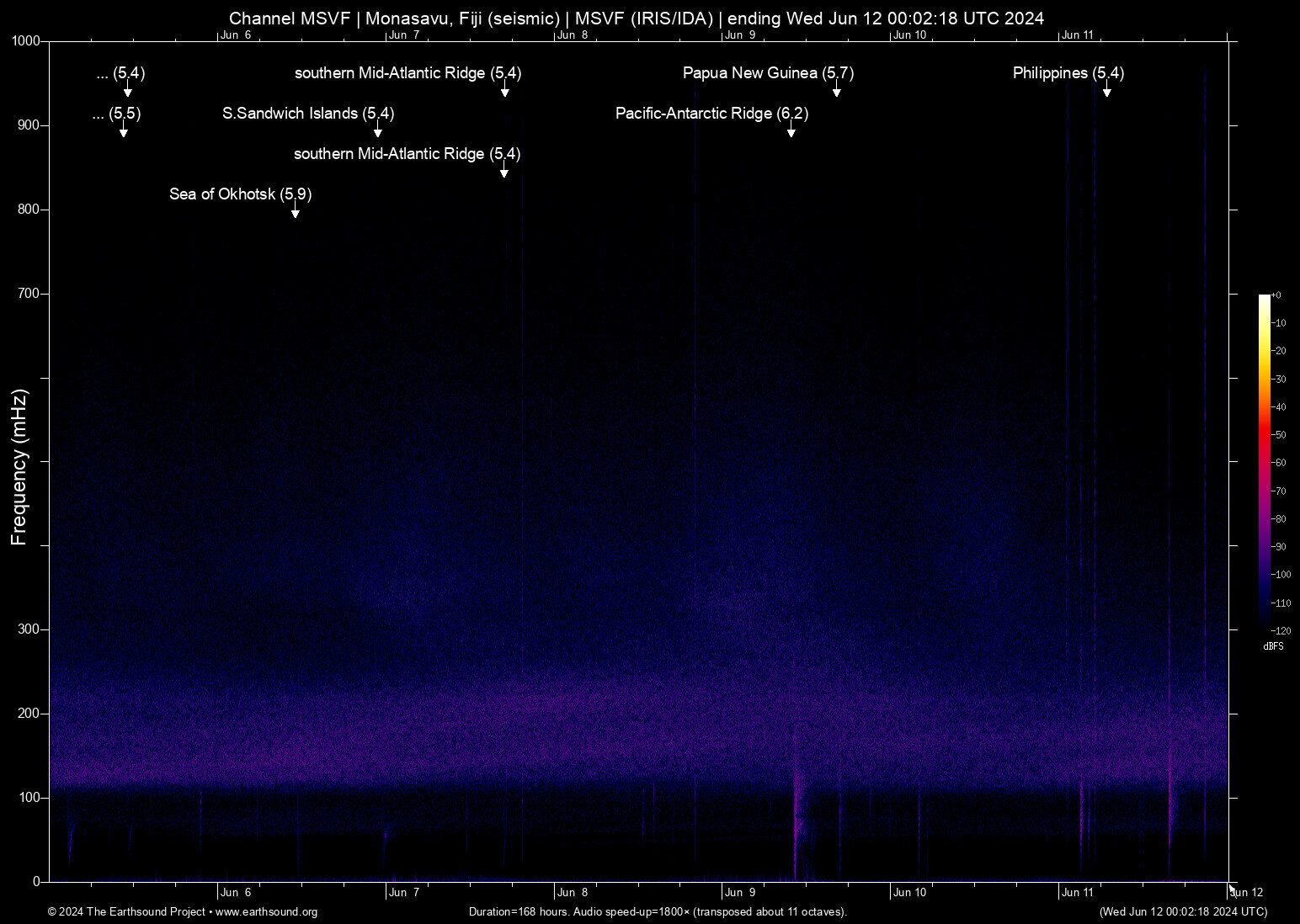Click the arrow beneath the '... (5.5)' label
This screenshot has width=1300, height=924.
[123, 130]
